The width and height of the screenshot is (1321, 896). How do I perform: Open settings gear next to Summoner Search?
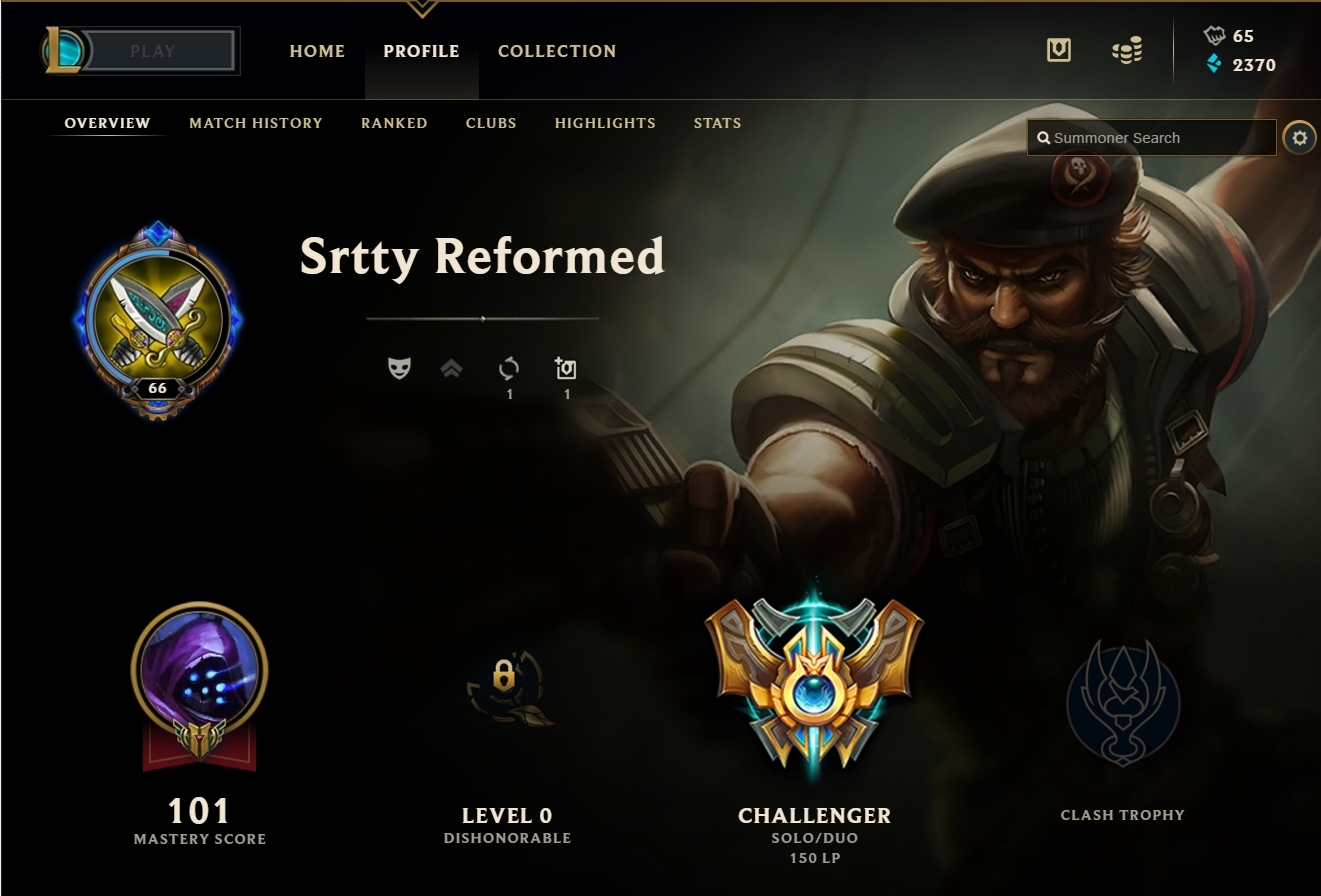click(x=1299, y=138)
